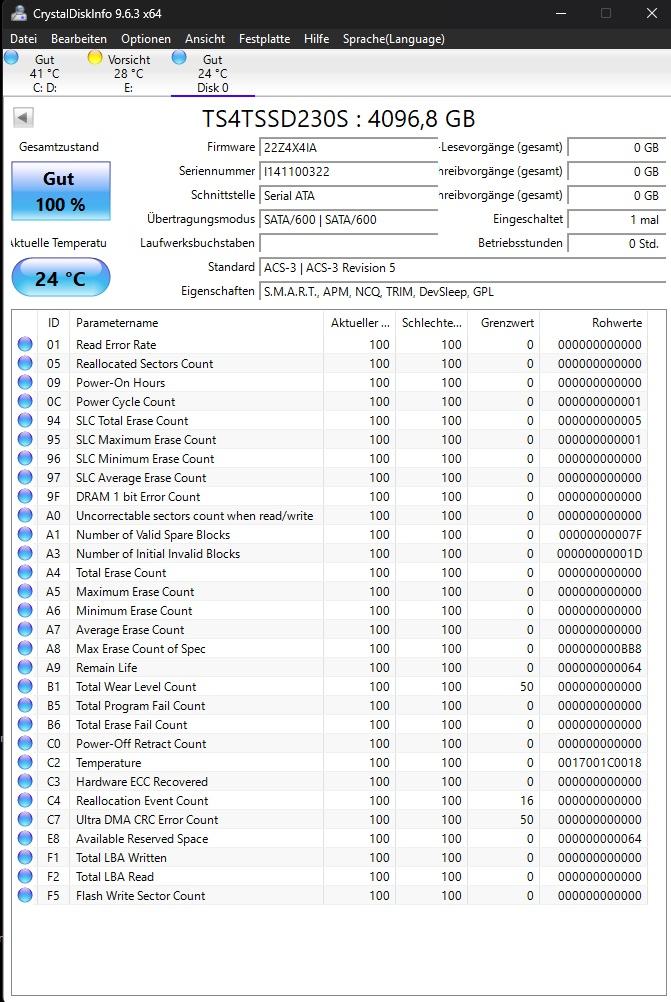Open the Optionen menu
This screenshot has width=671, height=1002.
pos(146,39)
